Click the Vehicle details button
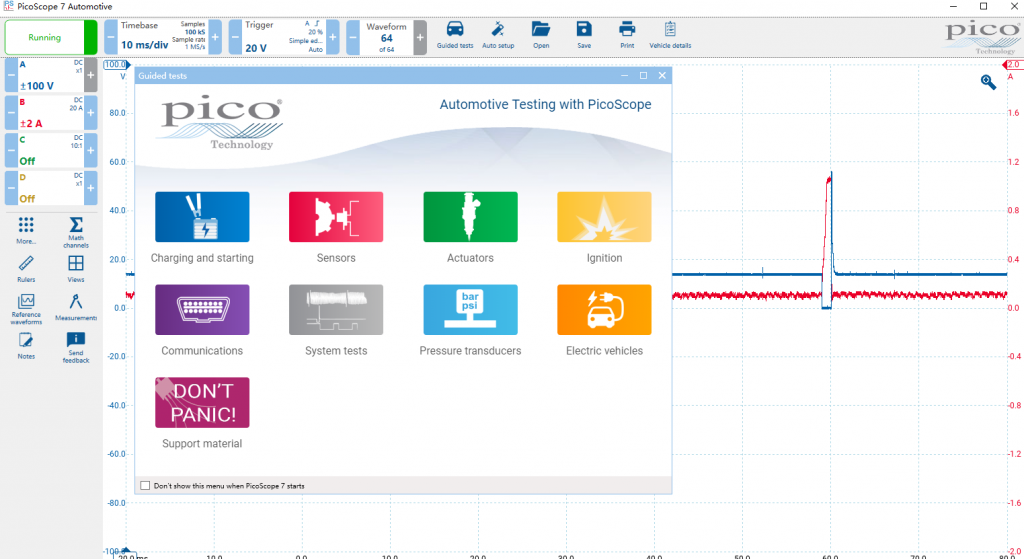Image resolution: width=1024 pixels, height=559 pixels. (670, 33)
